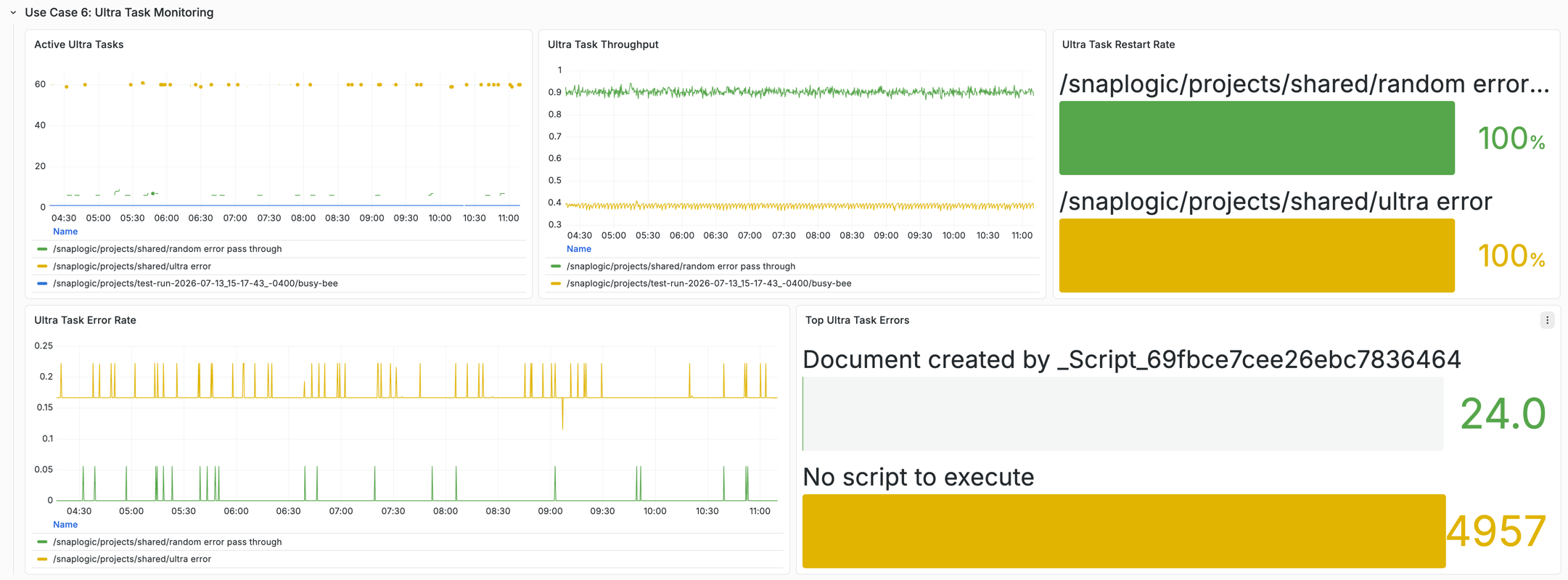Click yellow swatch in Ultra Task Throughput legend

pos(556,284)
